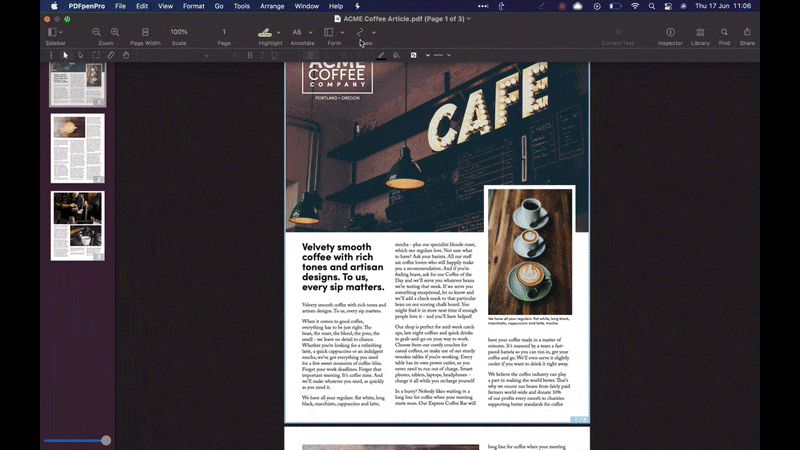Select the Annotate text tool
This screenshot has width=800, height=450.
[x=297, y=32]
